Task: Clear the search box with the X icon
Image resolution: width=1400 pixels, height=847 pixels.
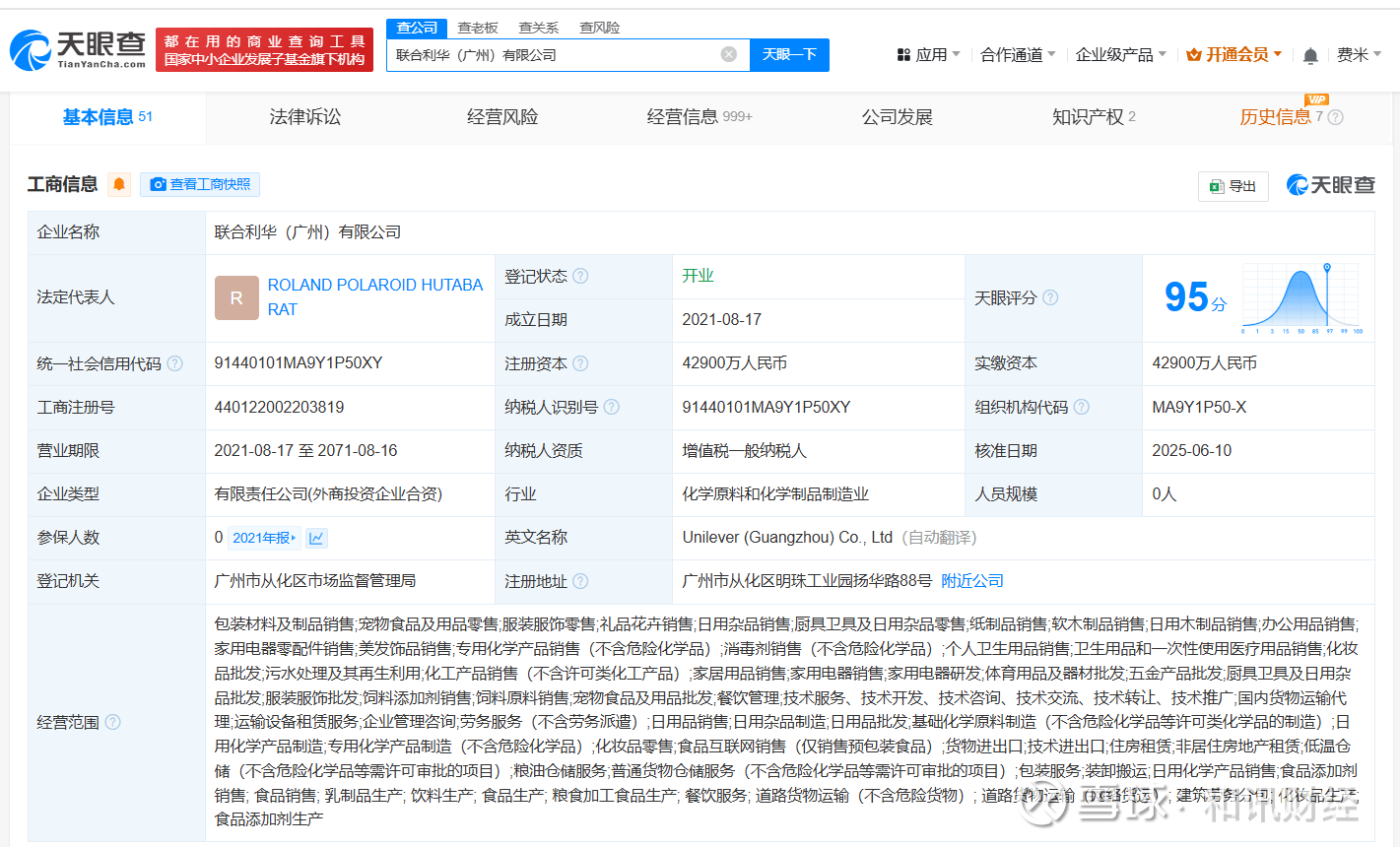Action: coord(729,54)
